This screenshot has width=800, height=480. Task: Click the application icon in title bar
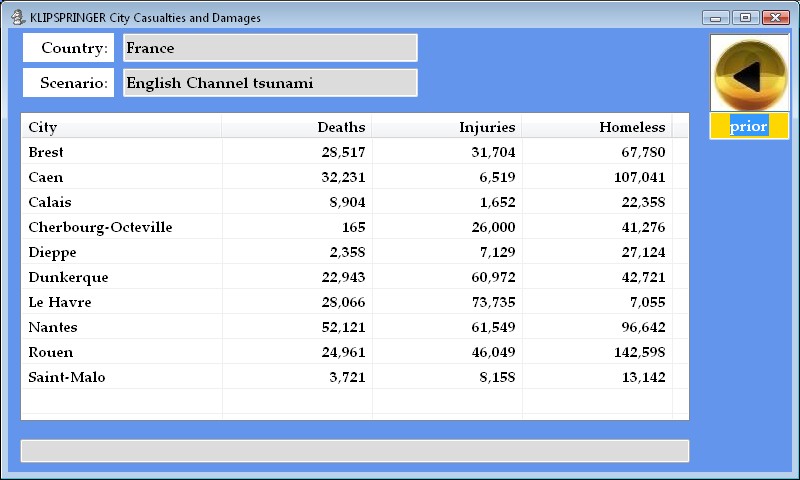[x=17, y=17]
